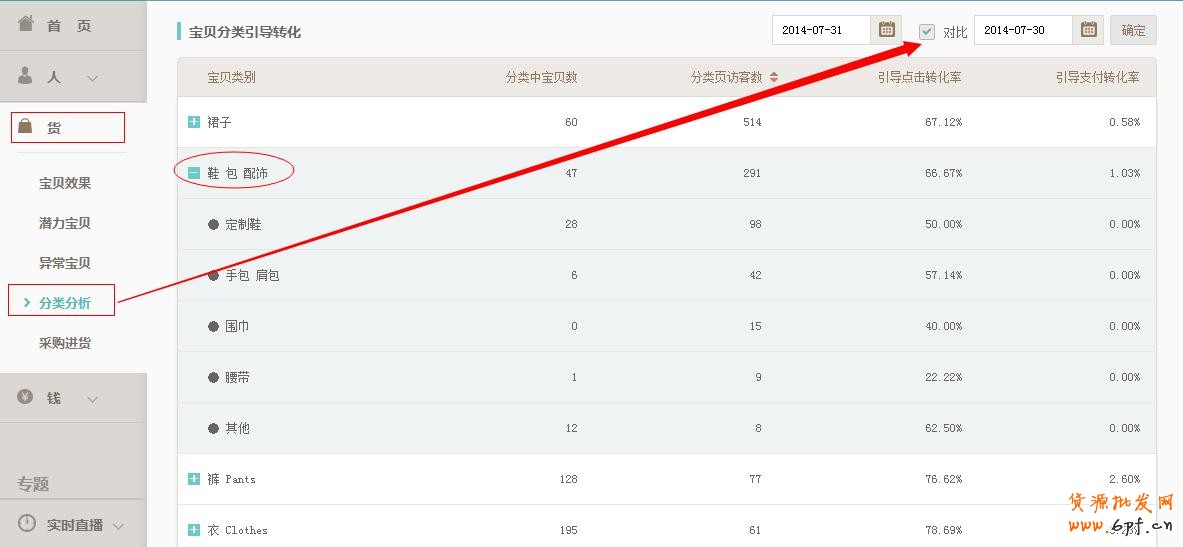This screenshot has height=547, width=1183.
Task: Click the 分类中宝贝数 column header
Action: [x=542, y=77]
